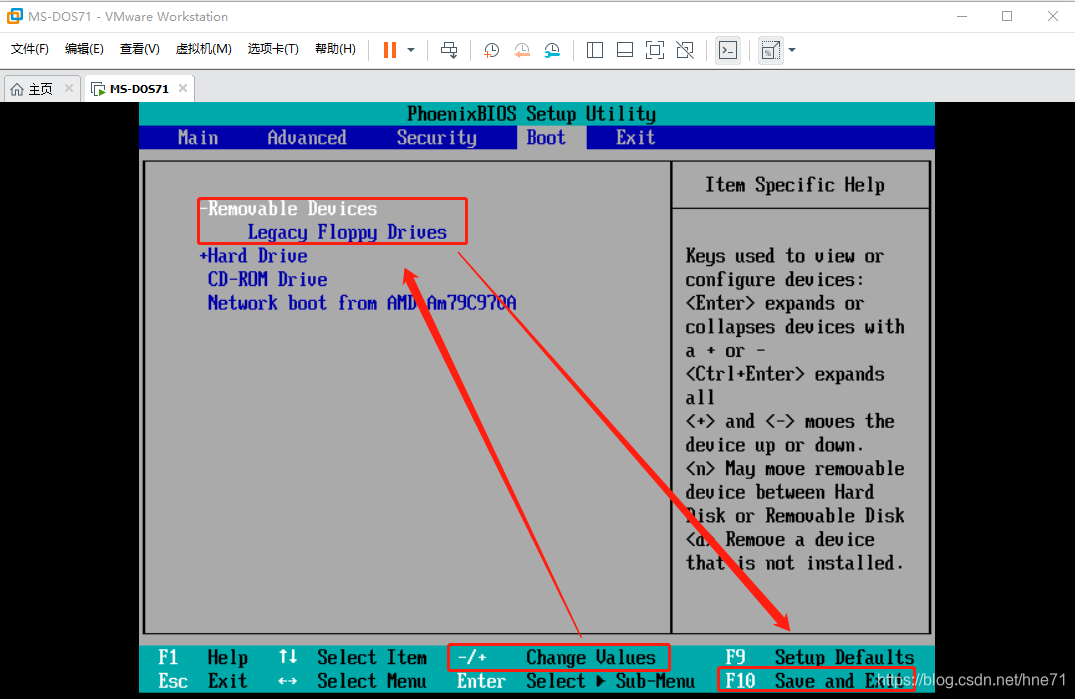
Task: Click the Item Specific Help heading
Action: pyautogui.click(x=795, y=185)
